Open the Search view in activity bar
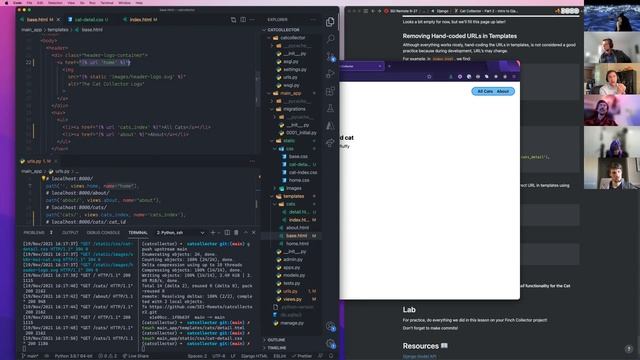Image resolution: width=640 pixels, height=360 pixels. tap(330, 39)
